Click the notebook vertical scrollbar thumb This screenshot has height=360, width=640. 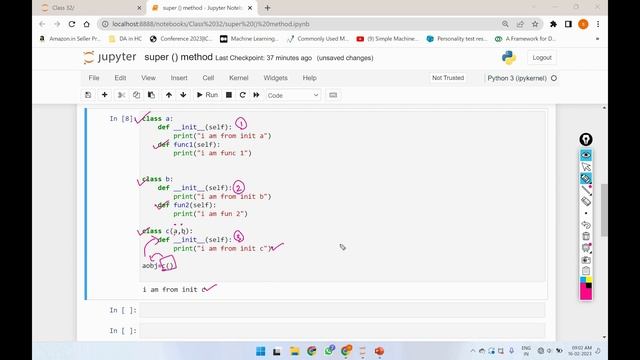click(604, 210)
